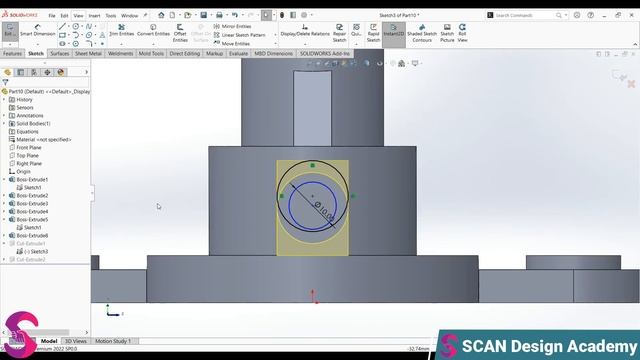Click the Ø10.00 dimension text

[324, 211]
